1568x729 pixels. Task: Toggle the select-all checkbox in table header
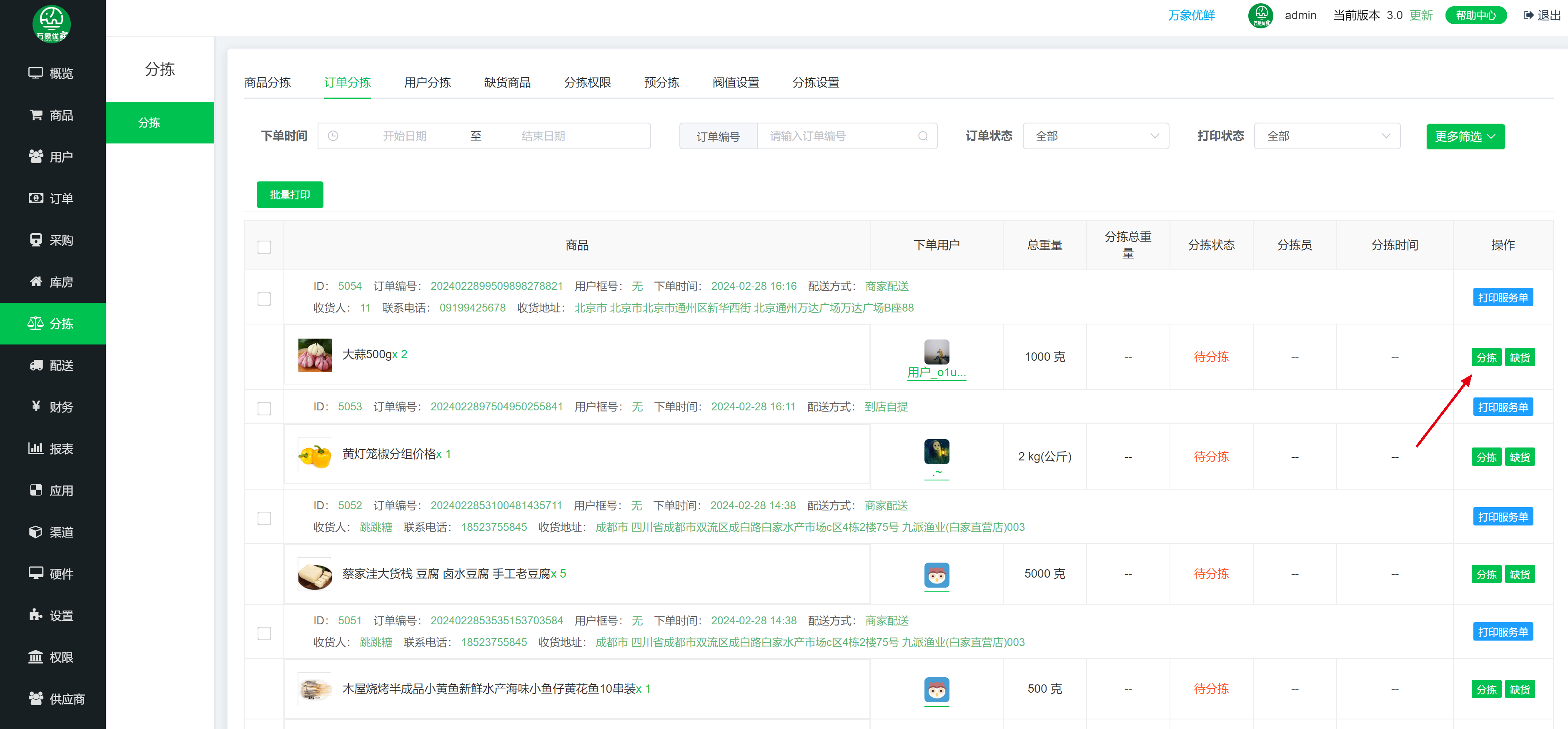[x=264, y=246]
